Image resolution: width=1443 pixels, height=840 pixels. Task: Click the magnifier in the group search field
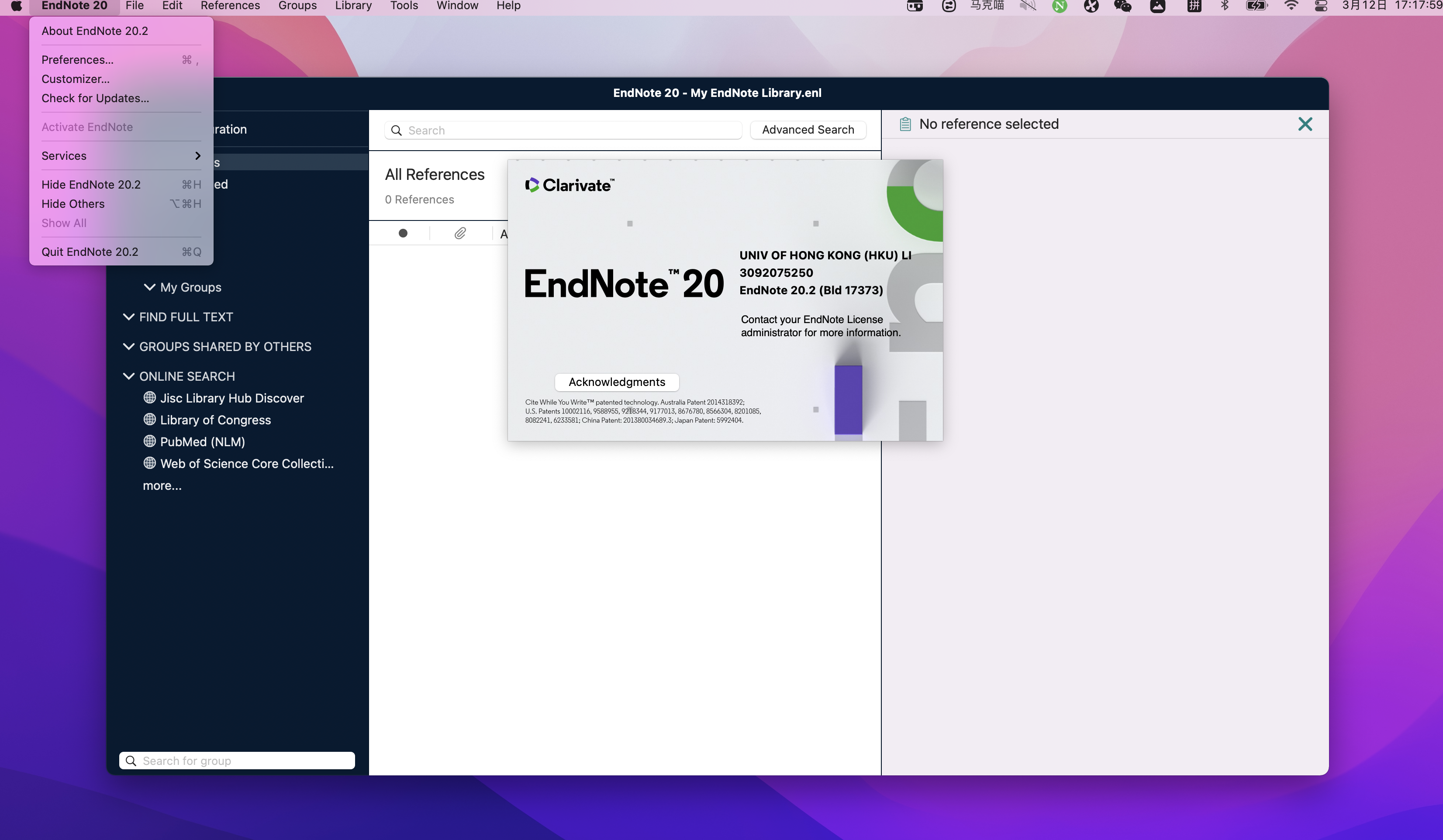click(131, 761)
